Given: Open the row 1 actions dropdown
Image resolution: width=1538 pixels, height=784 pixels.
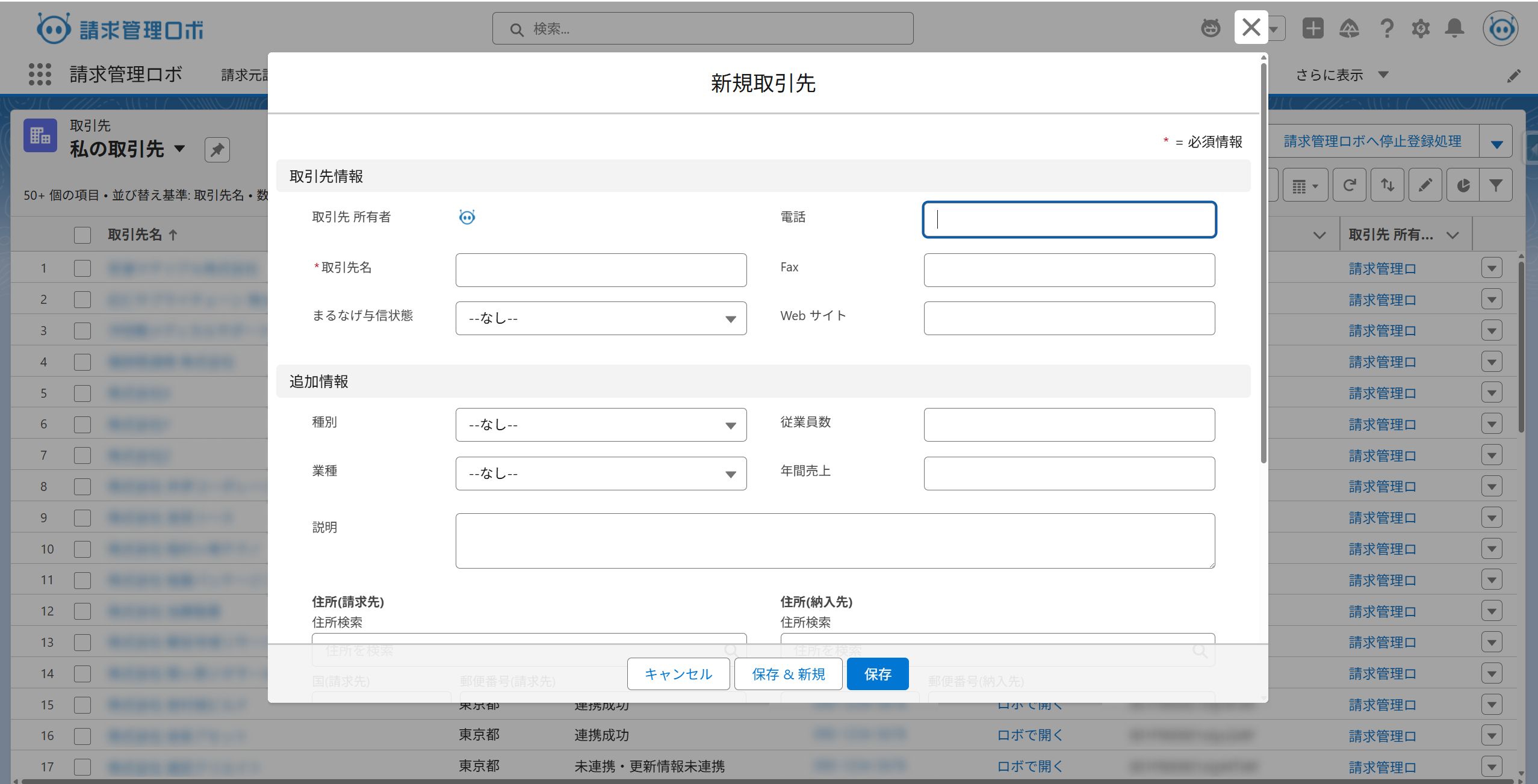Looking at the screenshot, I should [x=1492, y=268].
